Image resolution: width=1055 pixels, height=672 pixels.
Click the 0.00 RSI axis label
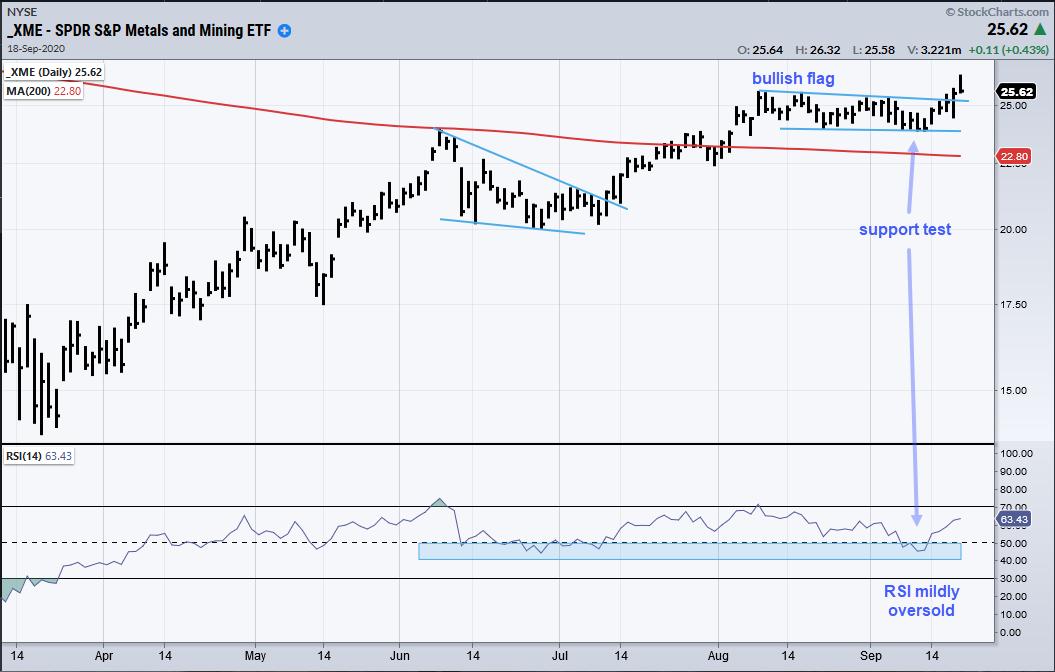click(1013, 633)
